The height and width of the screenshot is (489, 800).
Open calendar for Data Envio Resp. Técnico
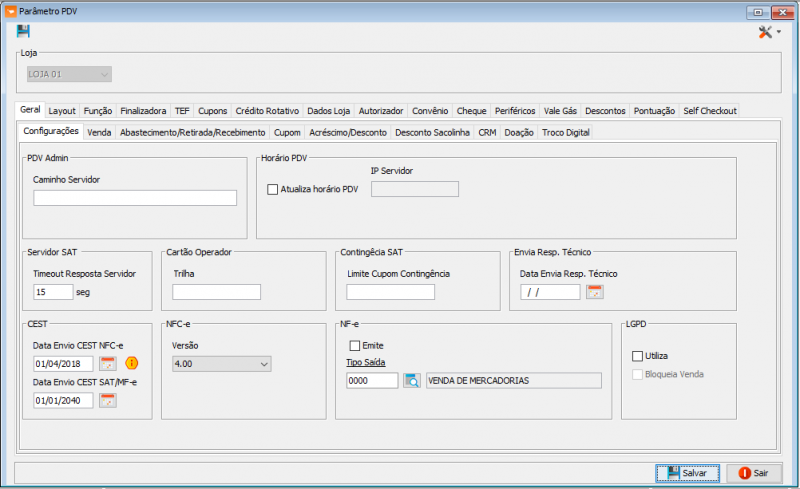click(594, 292)
